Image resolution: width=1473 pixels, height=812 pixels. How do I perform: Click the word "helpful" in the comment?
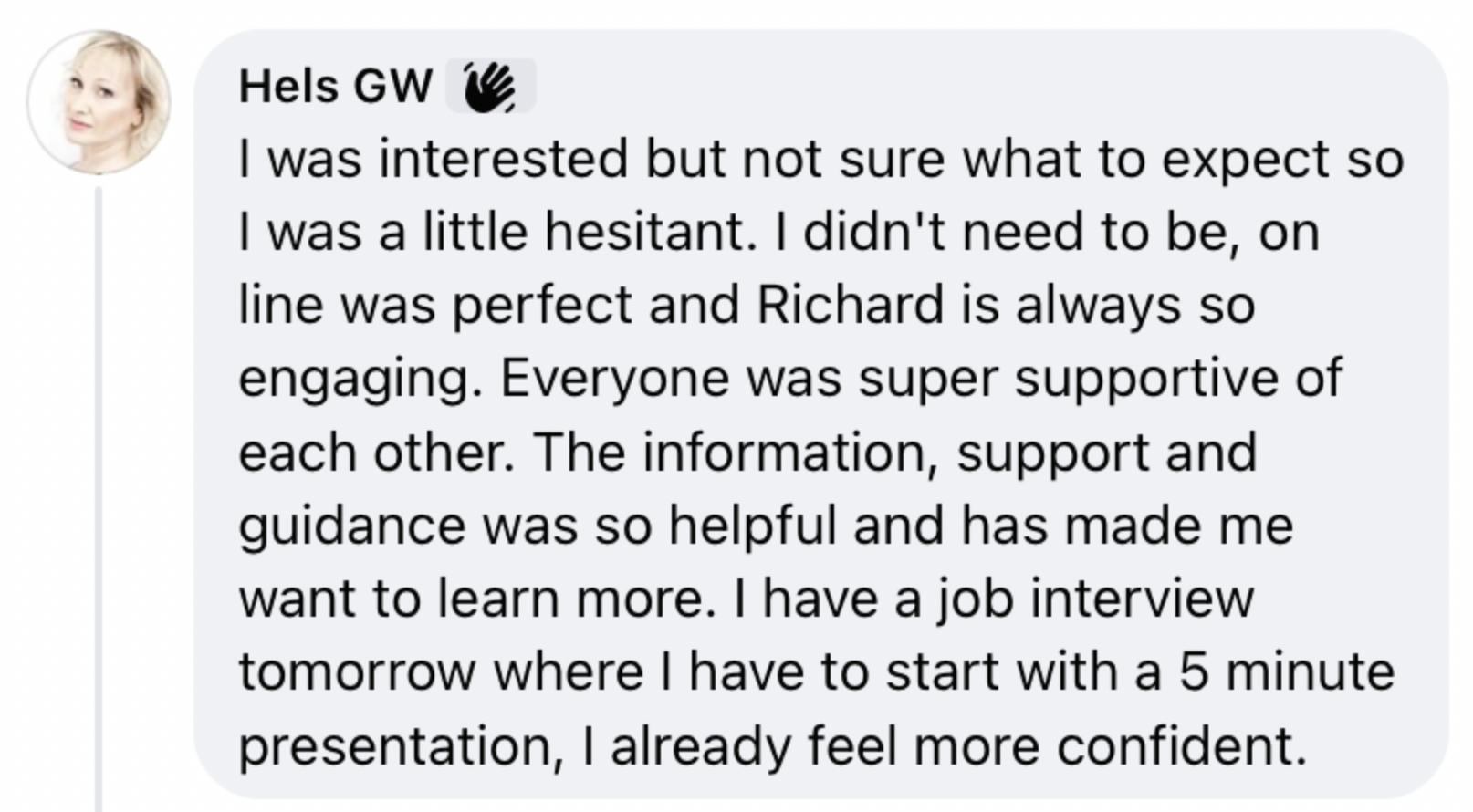[752, 526]
